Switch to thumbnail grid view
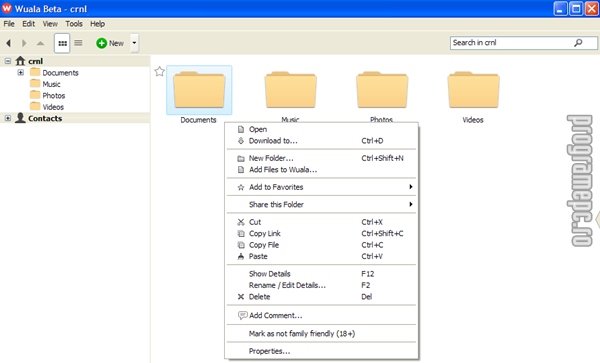This screenshot has height=363, width=600. 62,43
